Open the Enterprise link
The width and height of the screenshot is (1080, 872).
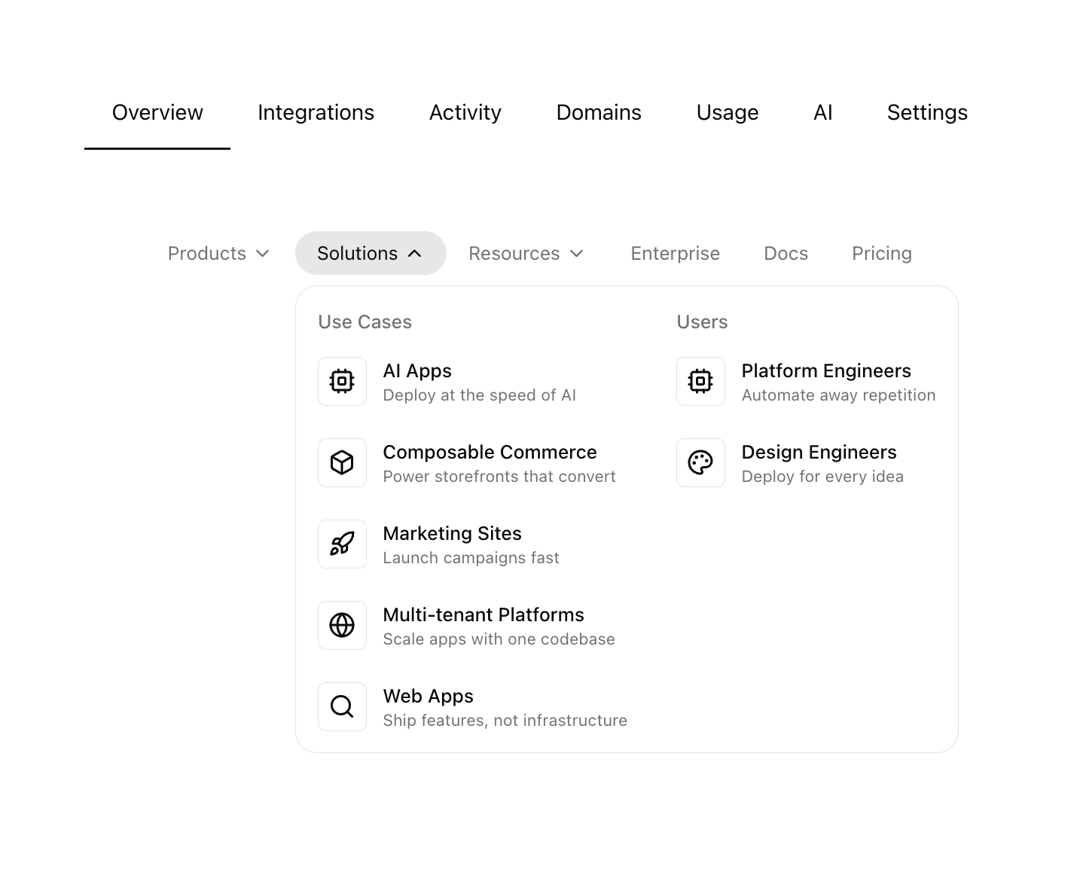[675, 253]
